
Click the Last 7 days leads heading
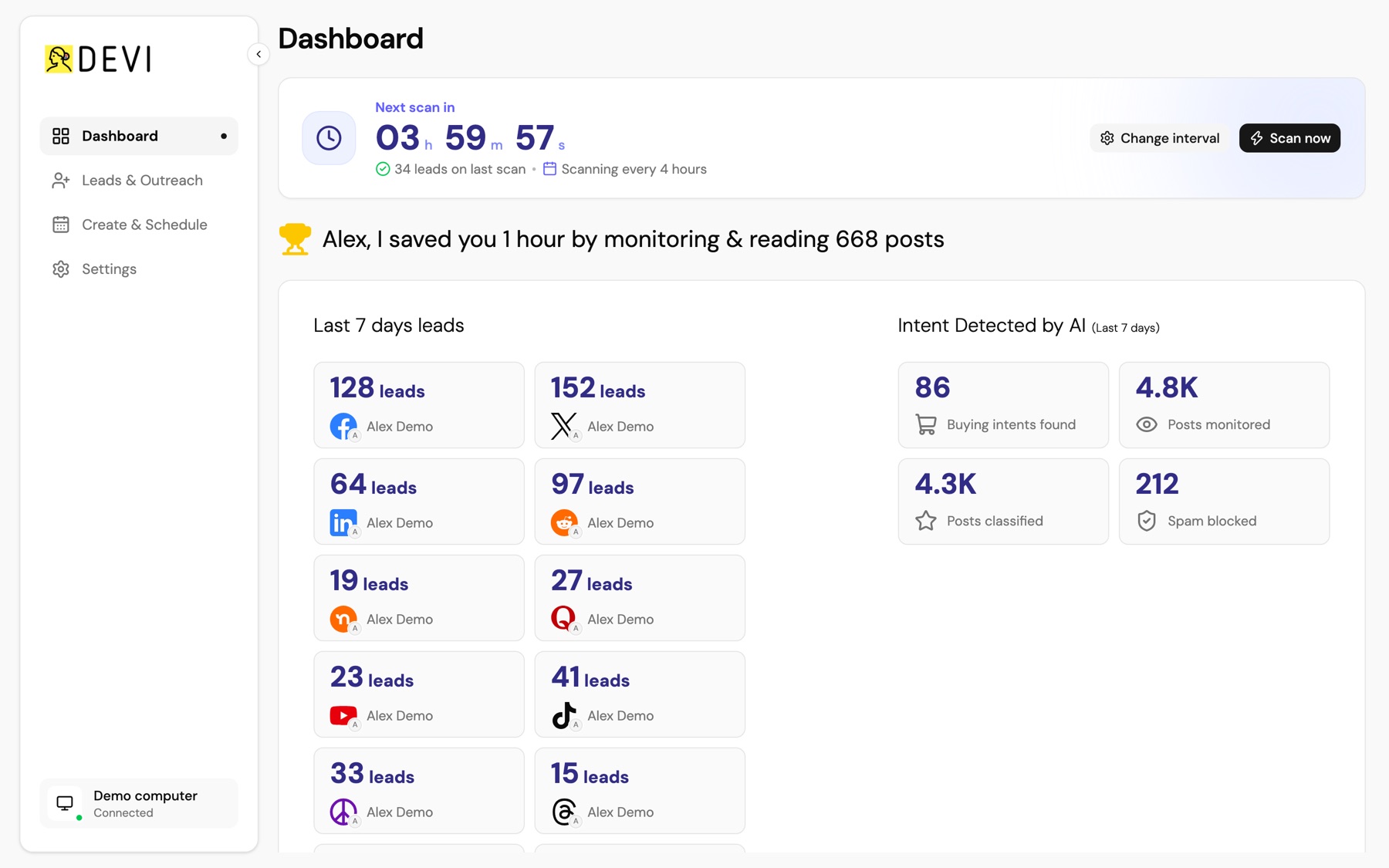tap(389, 326)
